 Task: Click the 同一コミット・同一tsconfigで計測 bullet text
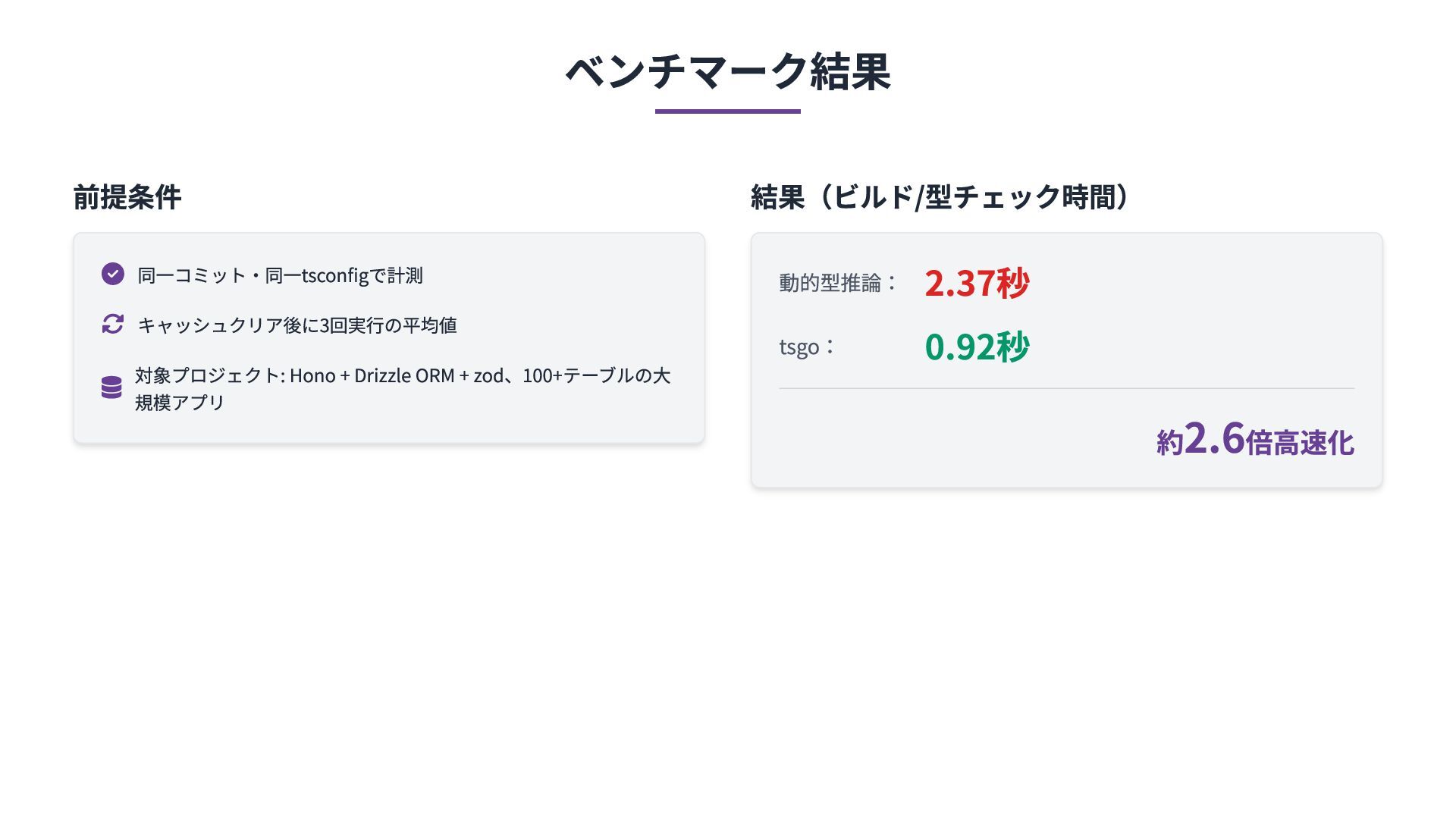click(x=280, y=275)
